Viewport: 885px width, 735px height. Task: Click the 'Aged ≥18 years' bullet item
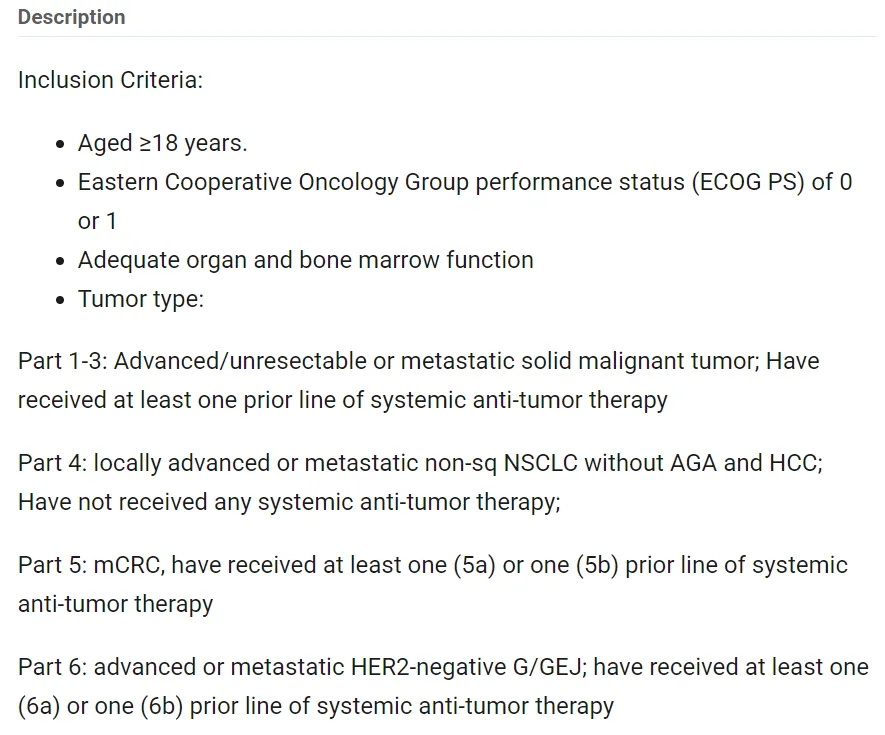click(162, 143)
